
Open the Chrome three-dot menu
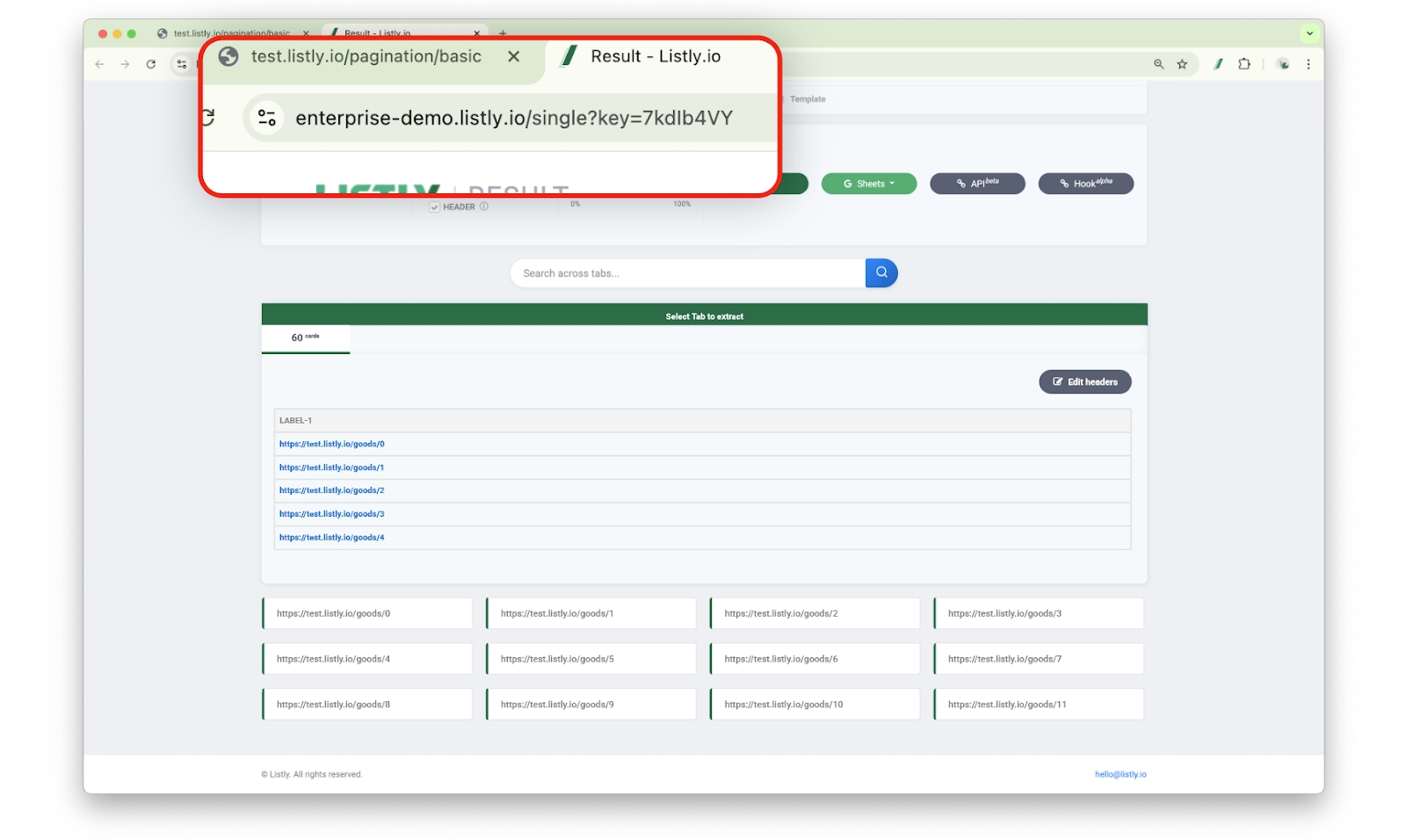click(1308, 64)
